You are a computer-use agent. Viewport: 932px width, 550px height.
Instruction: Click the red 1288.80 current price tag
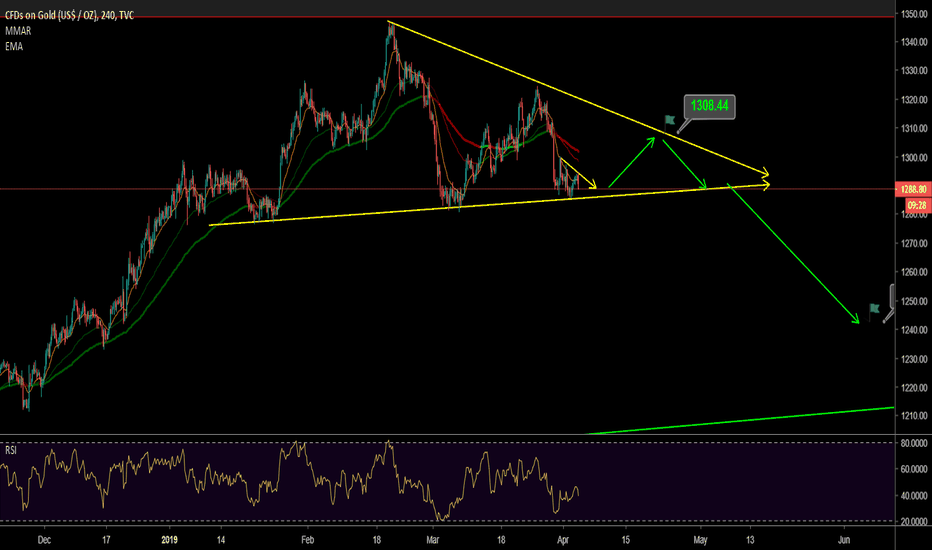pos(913,189)
